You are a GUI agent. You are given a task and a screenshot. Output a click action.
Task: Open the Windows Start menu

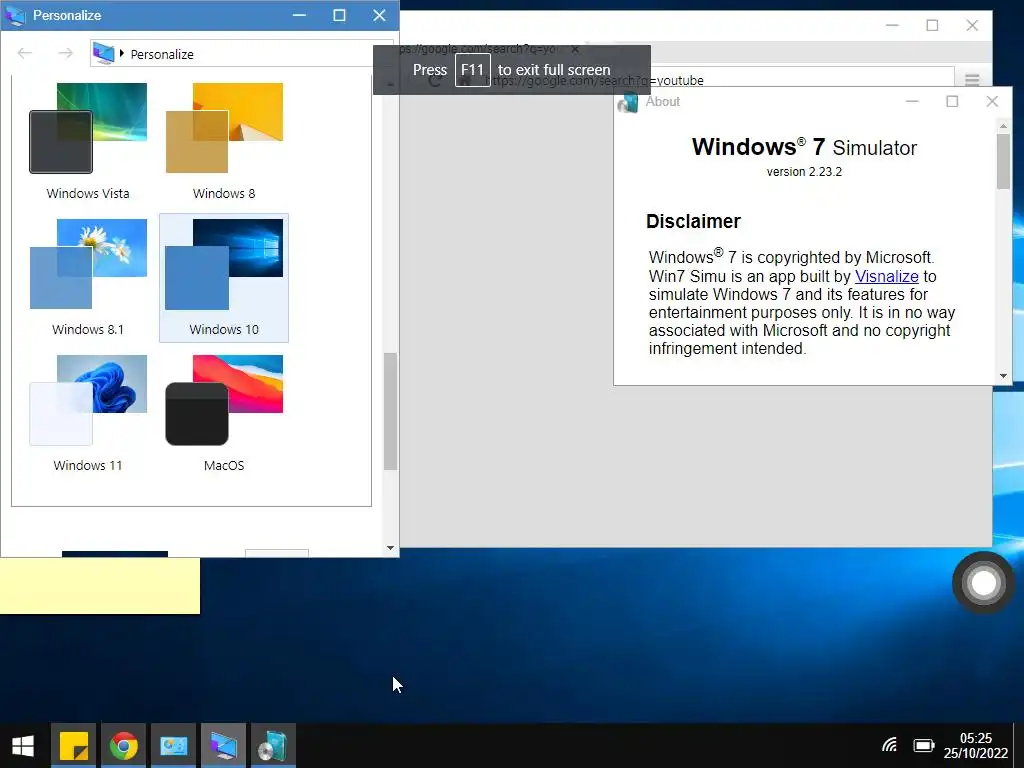point(23,746)
